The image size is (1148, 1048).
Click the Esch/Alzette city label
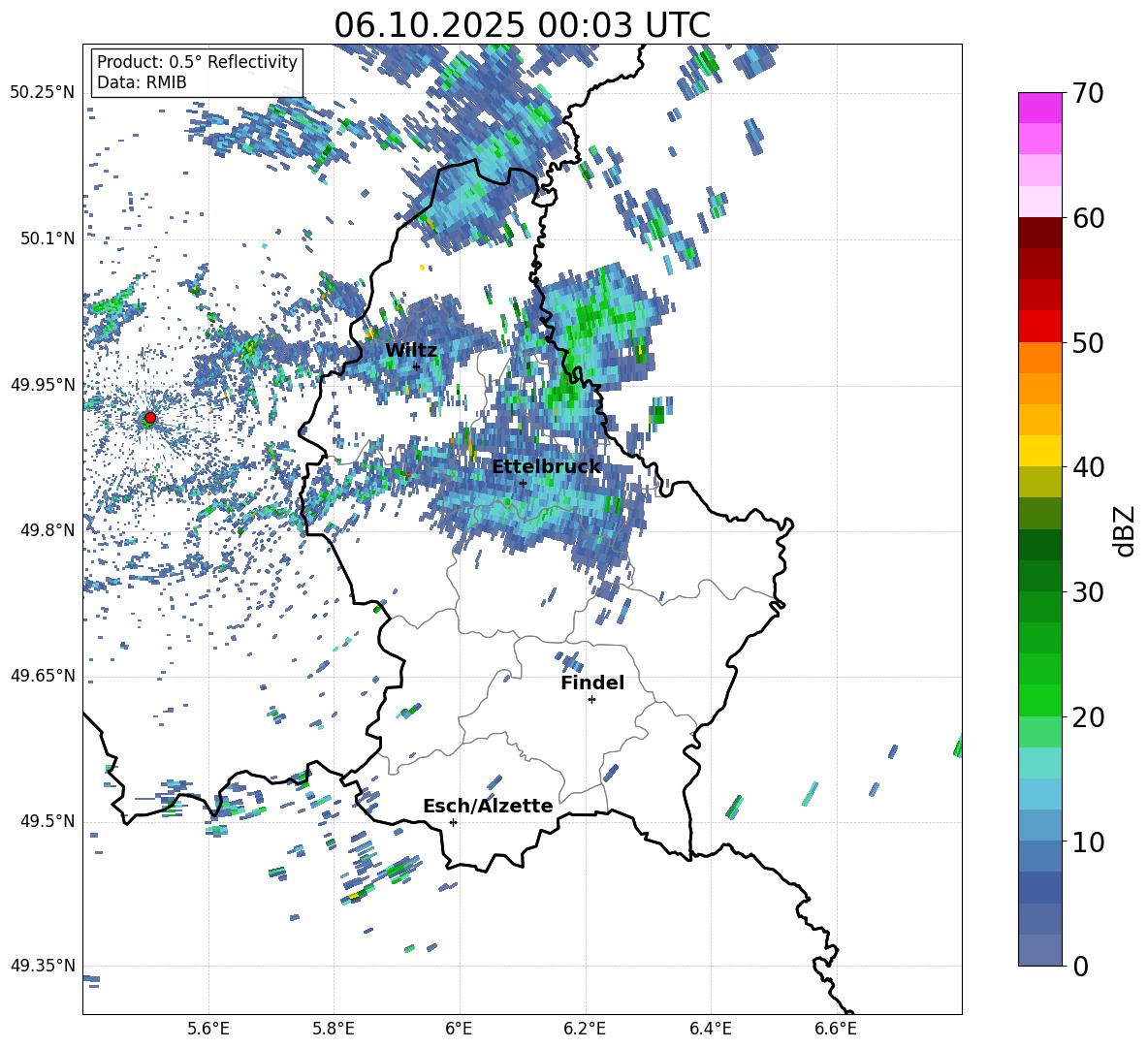(488, 806)
